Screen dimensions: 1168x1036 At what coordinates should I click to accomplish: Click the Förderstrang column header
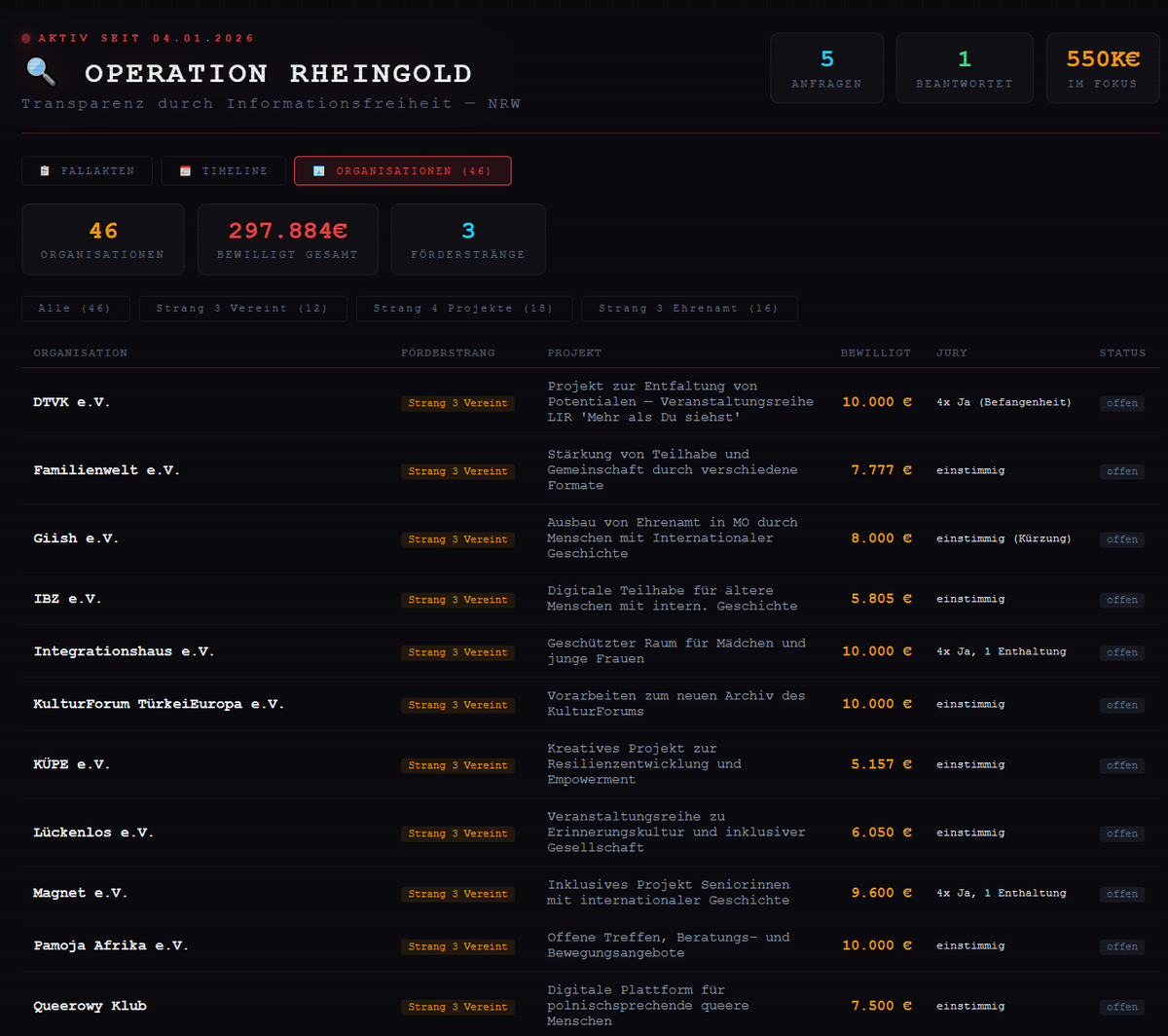[x=448, y=352]
